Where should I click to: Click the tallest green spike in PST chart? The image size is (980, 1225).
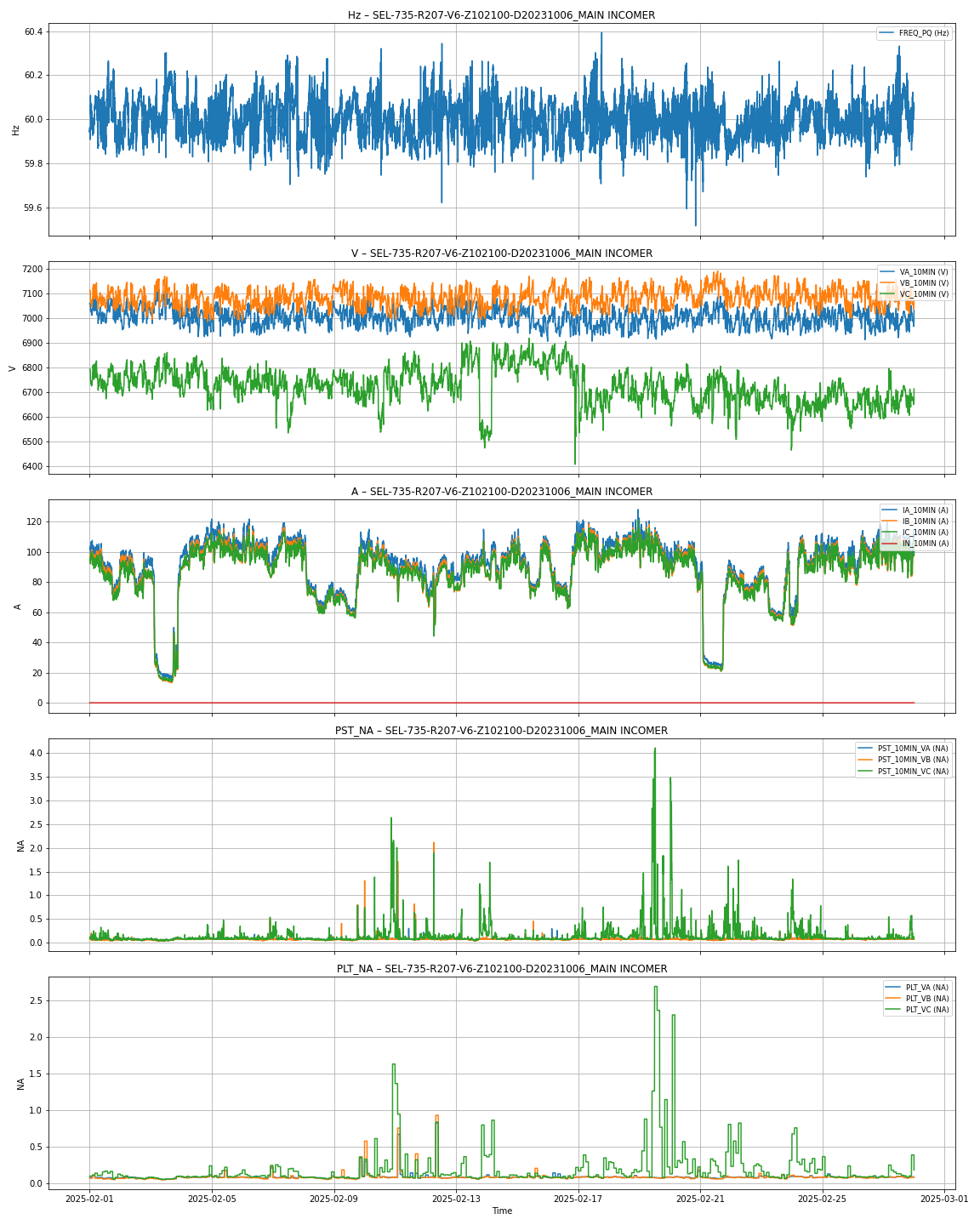(x=655, y=750)
